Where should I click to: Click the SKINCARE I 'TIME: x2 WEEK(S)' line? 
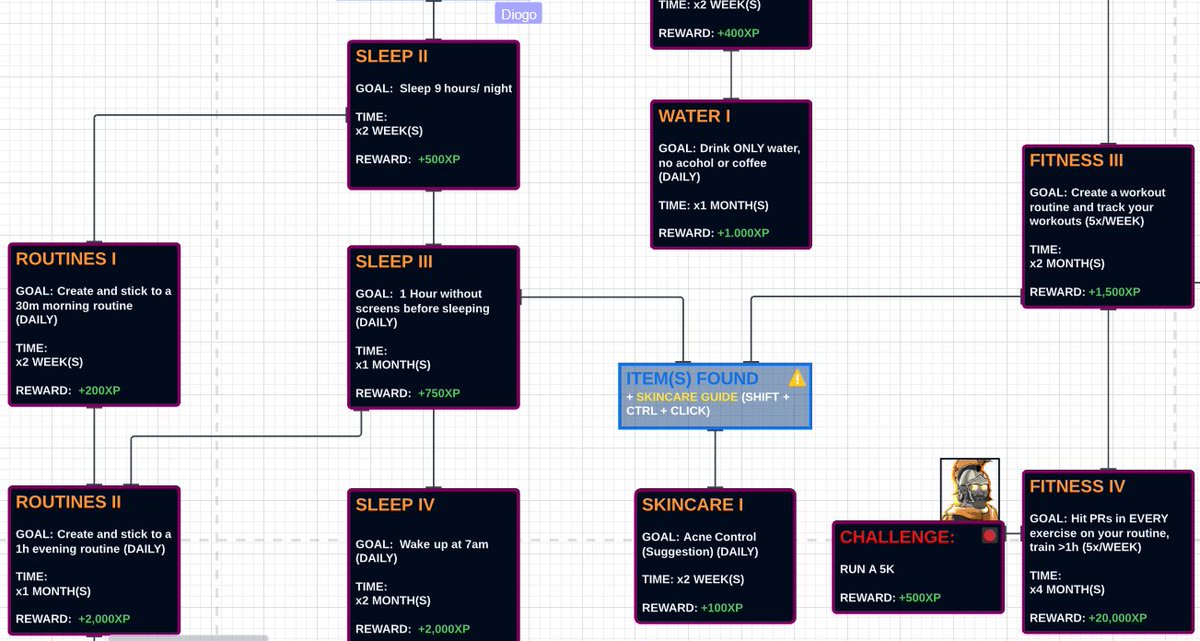click(693, 580)
